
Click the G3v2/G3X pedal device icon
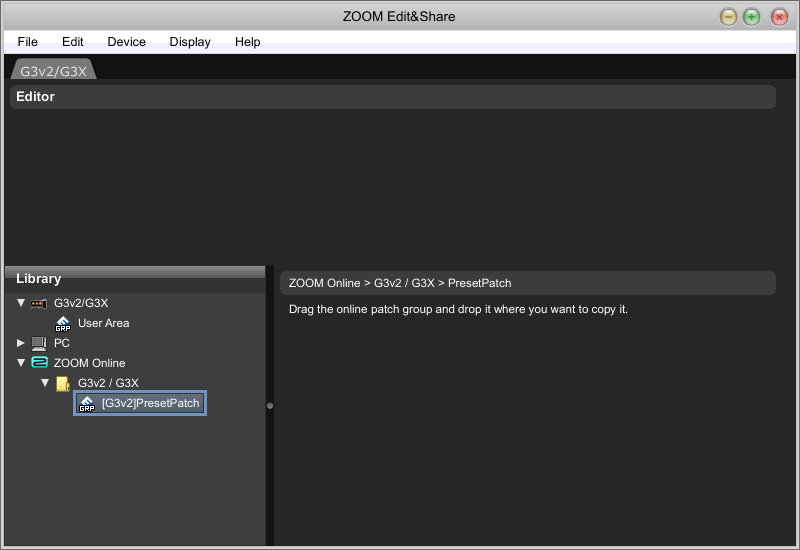click(39, 304)
